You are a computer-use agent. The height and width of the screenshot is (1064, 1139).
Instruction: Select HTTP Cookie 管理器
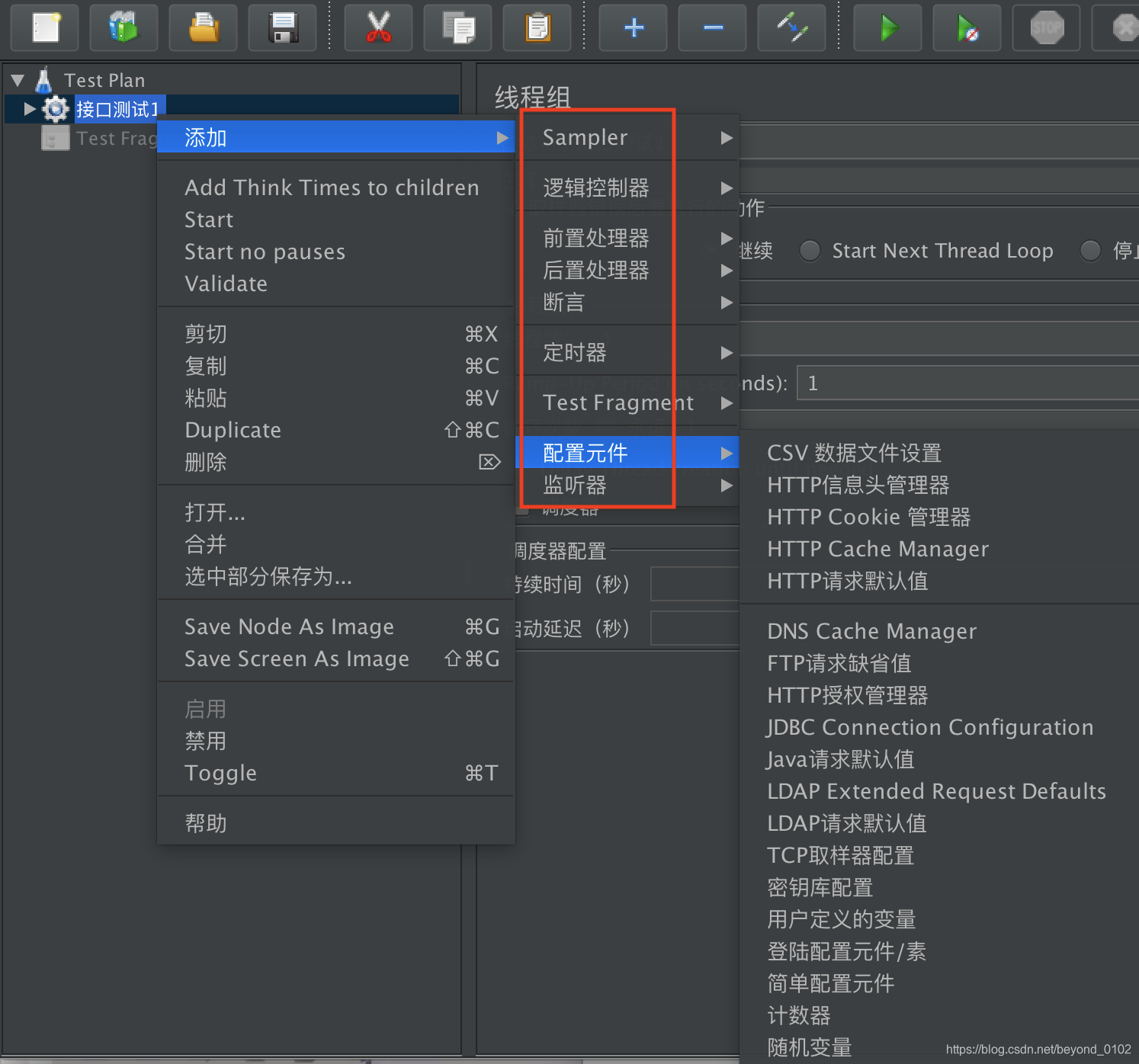(x=939, y=518)
